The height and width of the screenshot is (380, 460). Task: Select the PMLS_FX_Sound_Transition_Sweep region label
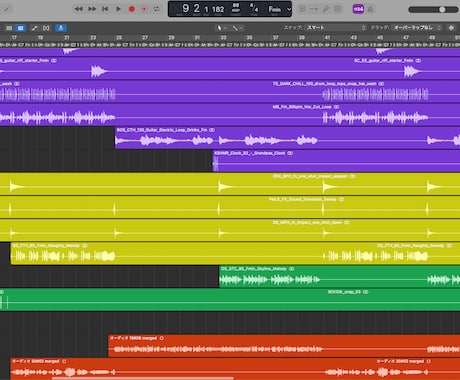coord(303,199)
